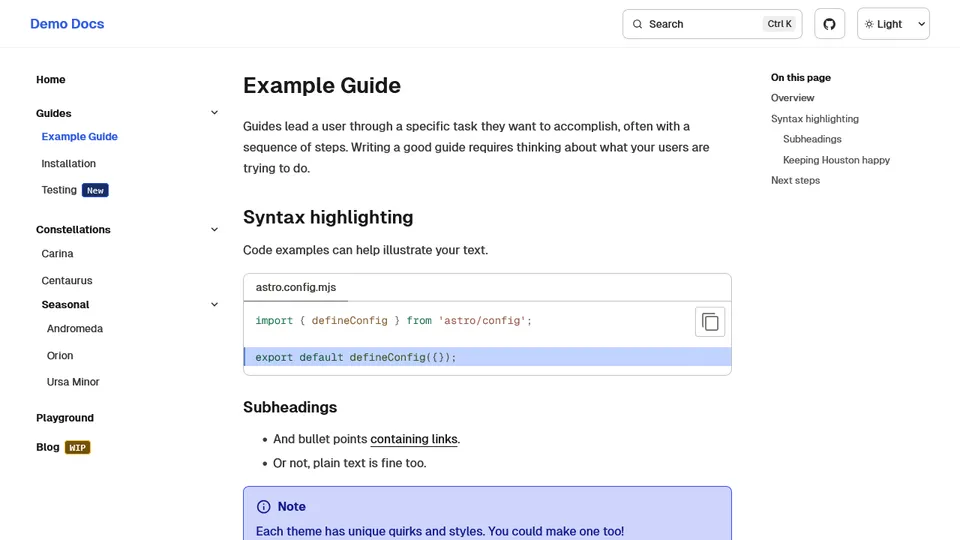The image size is (960, 540).
Task: Follow the "containing links" hyperlink
Action: 414,439
